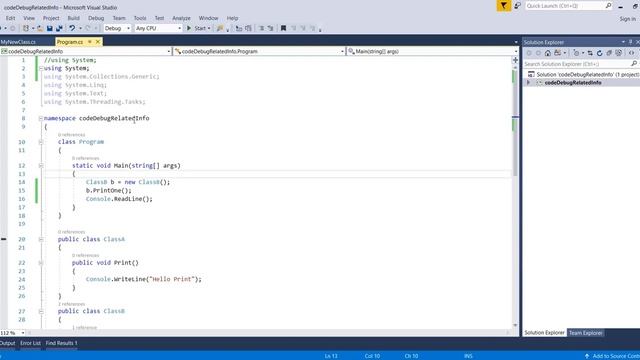The width and height of the screenshot is (640, 360).
Task: Jump to previous bookmark icon
Action: click(293, 28)
